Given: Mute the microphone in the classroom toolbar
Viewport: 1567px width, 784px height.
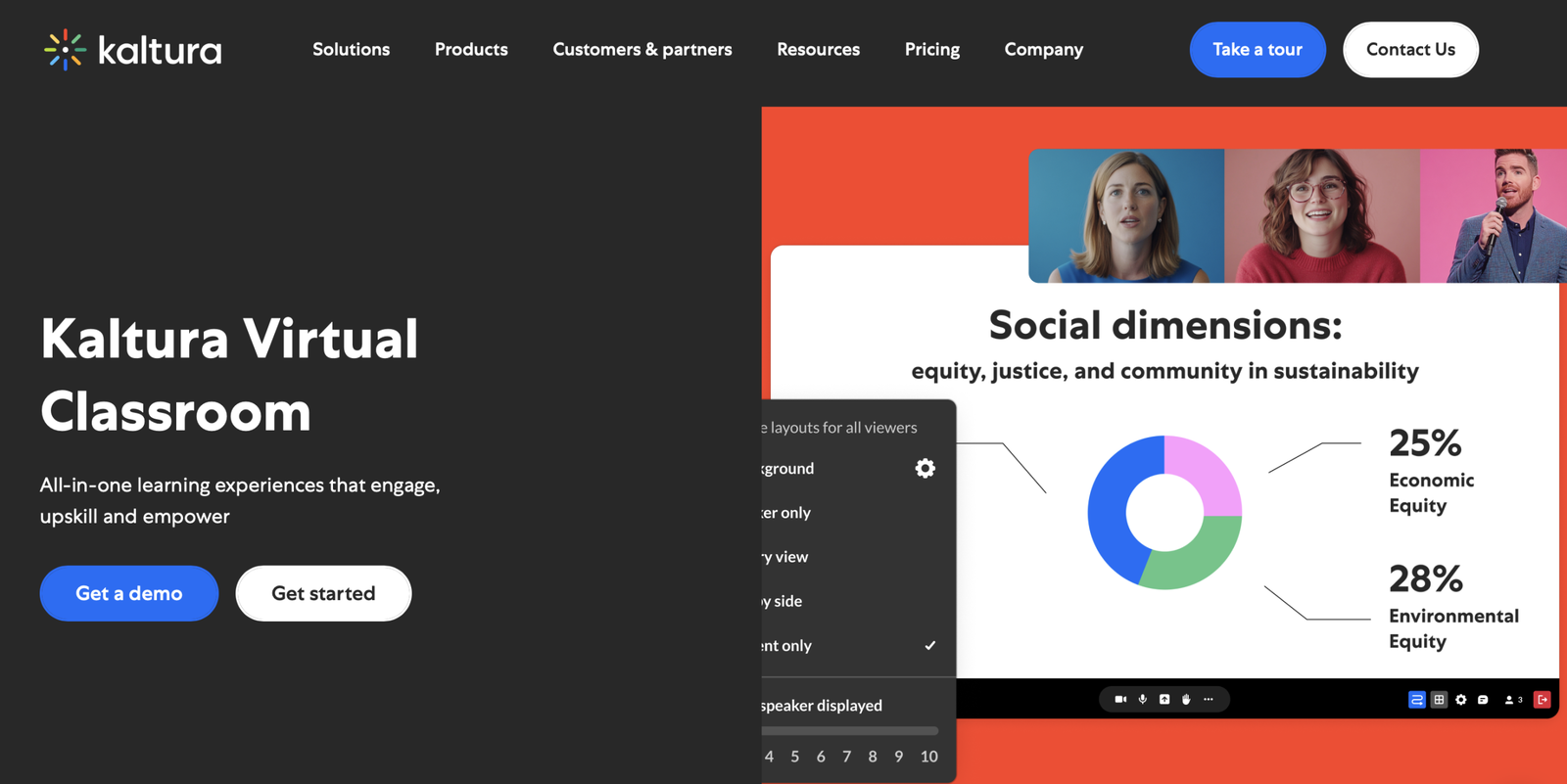Looking at the screenshot, I should click(1143, 700).
